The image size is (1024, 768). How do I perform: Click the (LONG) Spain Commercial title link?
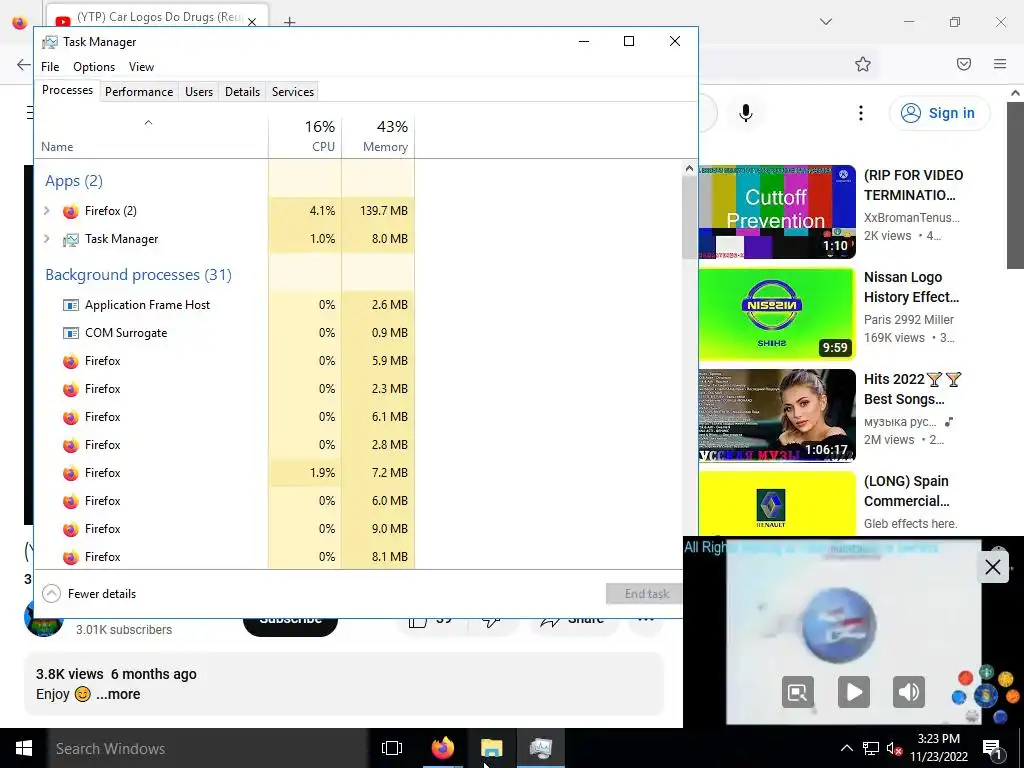click(x=906, y=491)
